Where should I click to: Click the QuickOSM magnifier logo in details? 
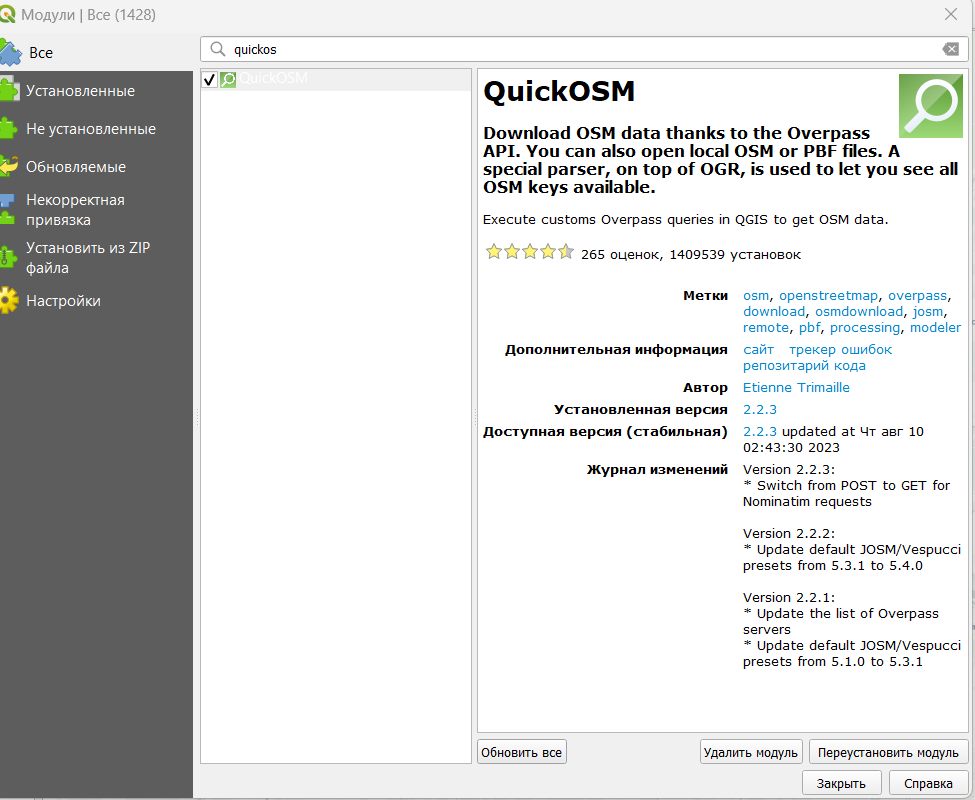click(930, 105)
